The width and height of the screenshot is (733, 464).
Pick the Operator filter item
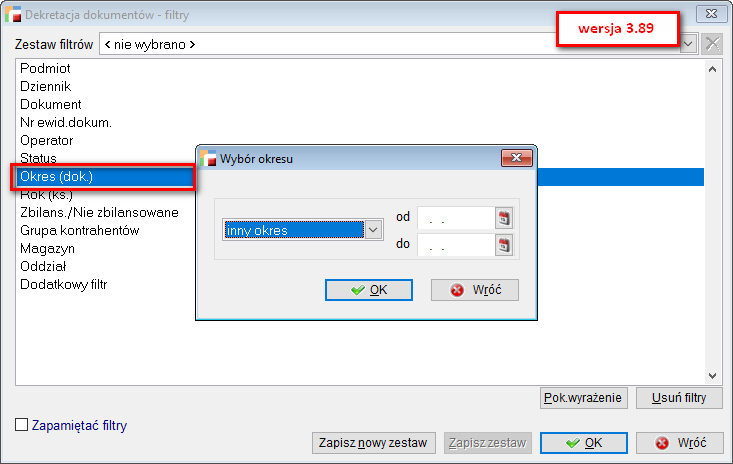pyautogui.click(x=47, y=141)
